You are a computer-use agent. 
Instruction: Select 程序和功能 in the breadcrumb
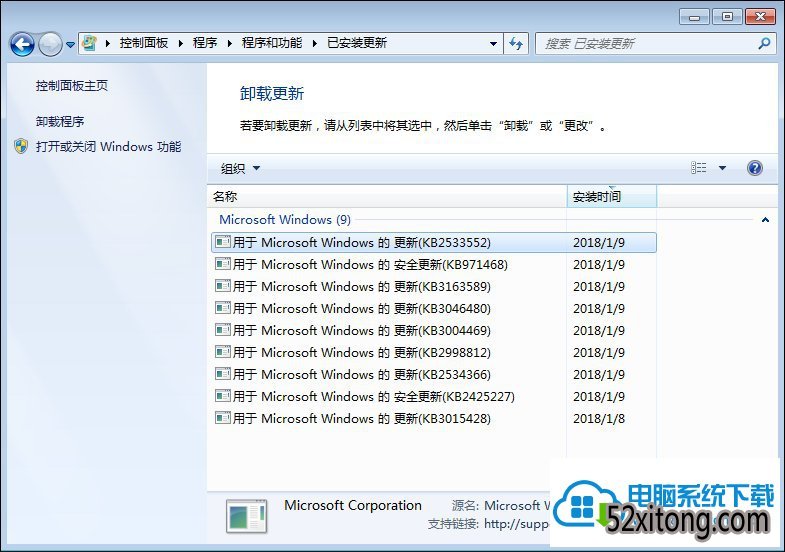(272, 43)
